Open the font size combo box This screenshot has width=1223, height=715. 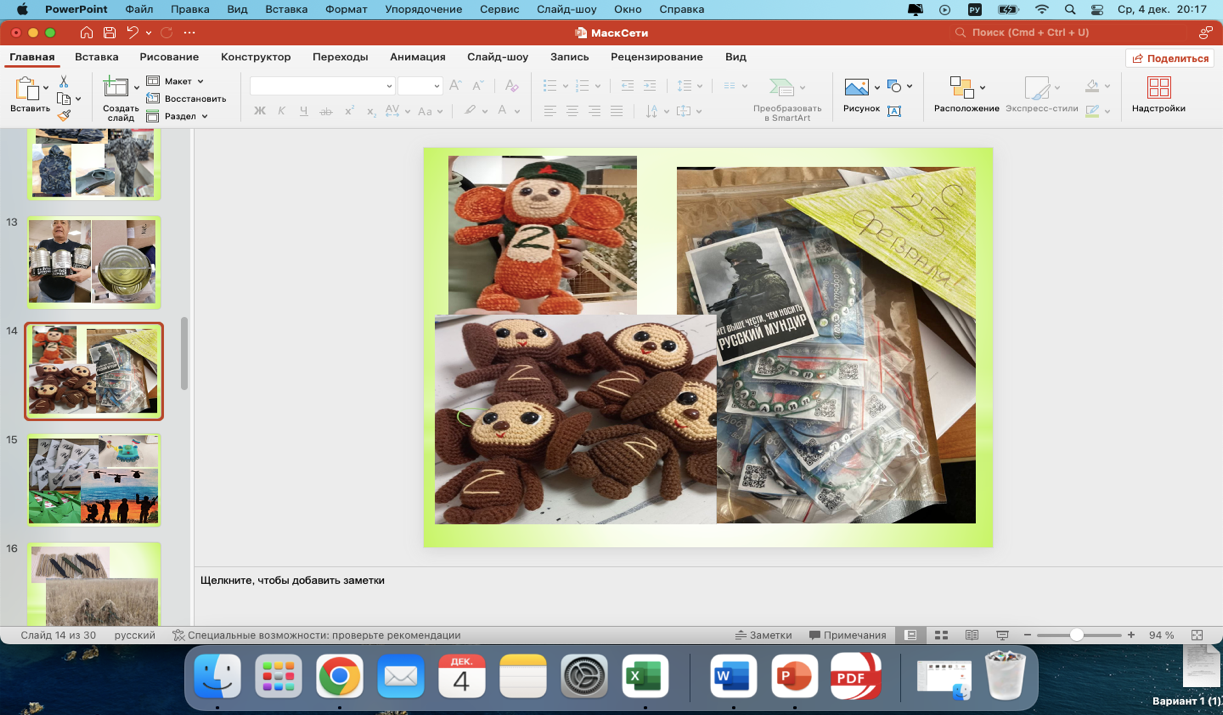(x=420, y=86)
